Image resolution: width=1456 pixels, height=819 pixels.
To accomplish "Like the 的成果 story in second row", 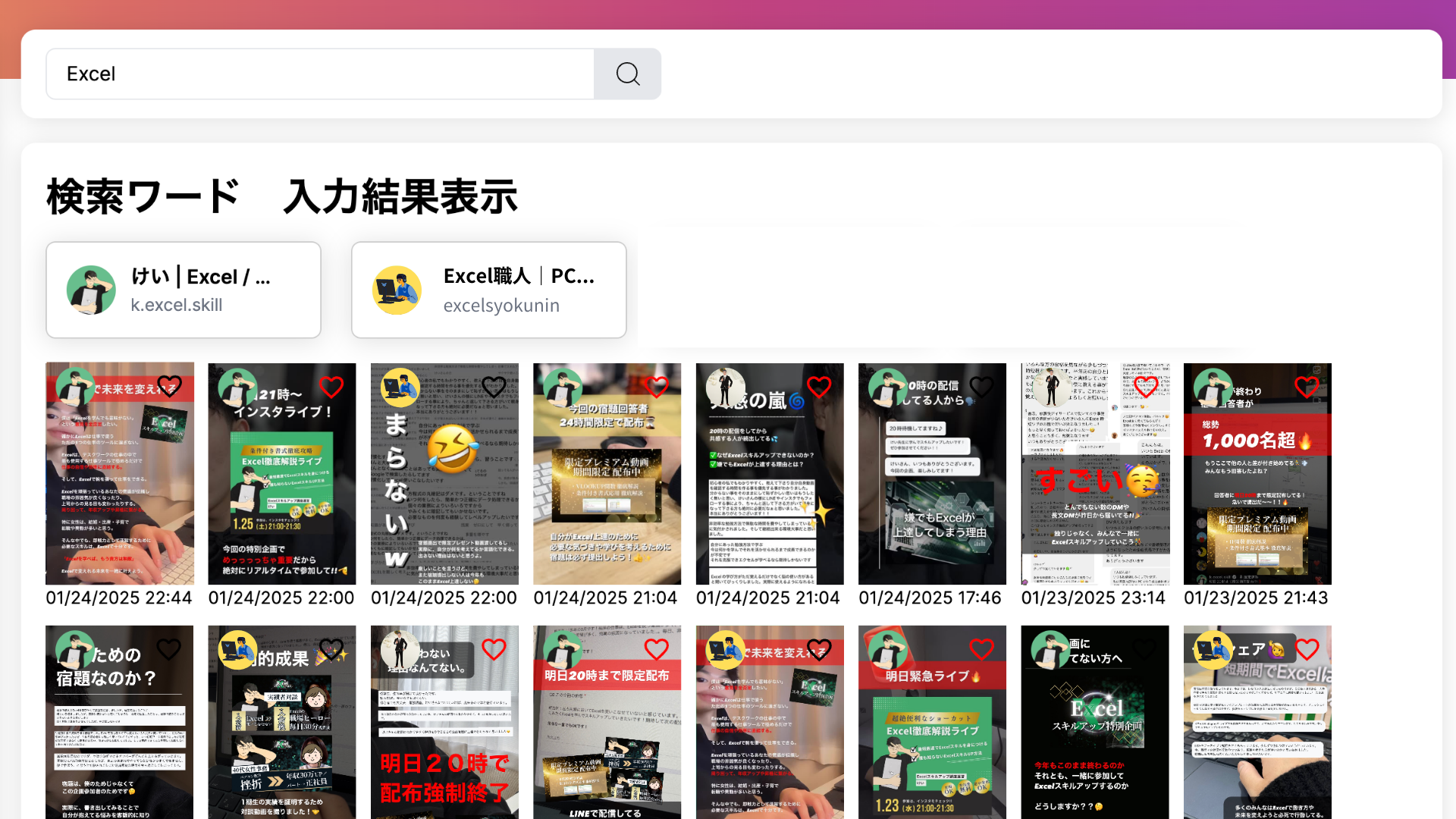I will [x=331, y=649].
